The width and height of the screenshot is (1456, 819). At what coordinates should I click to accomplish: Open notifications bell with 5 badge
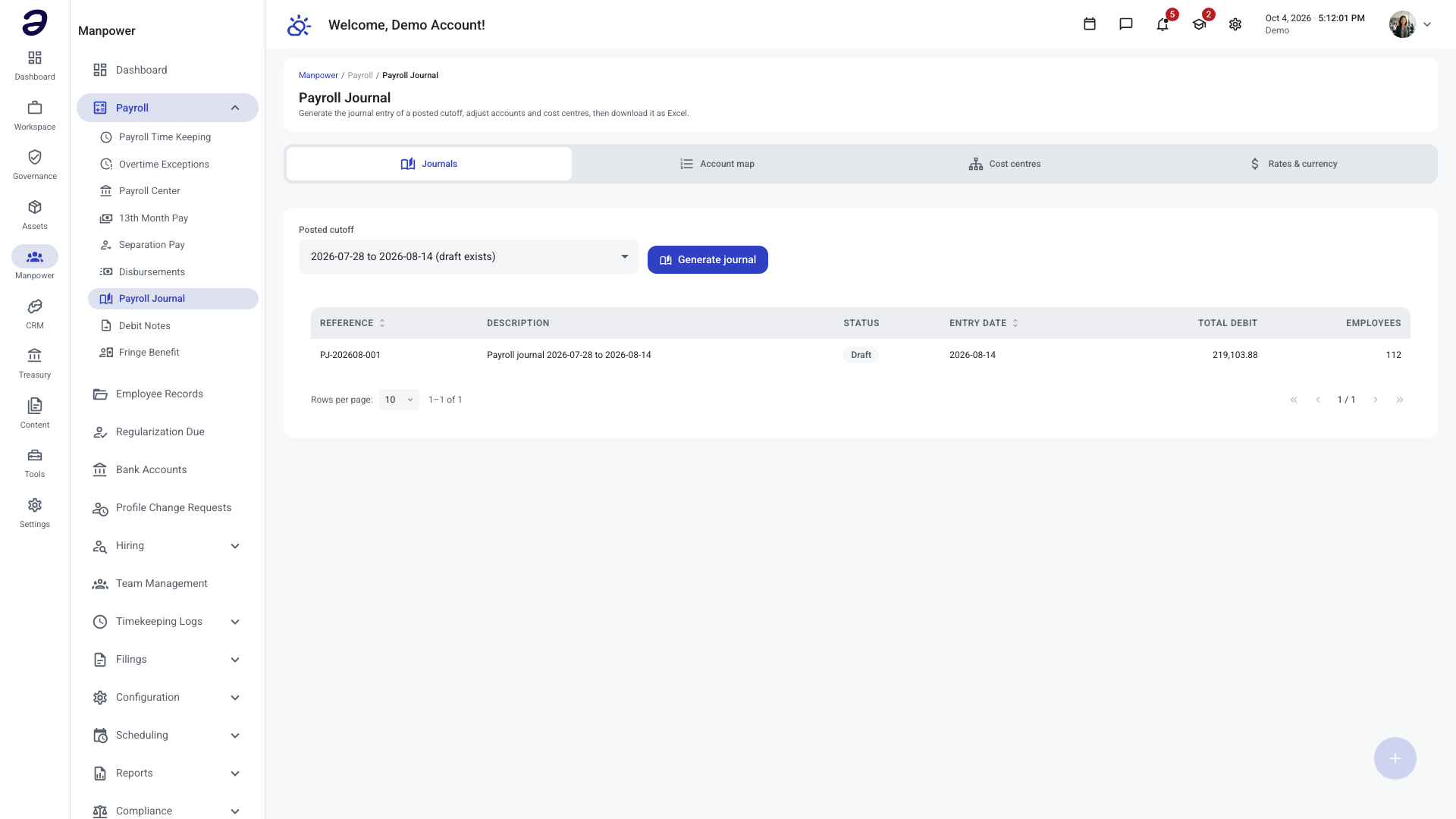[x=1162, y=24]
